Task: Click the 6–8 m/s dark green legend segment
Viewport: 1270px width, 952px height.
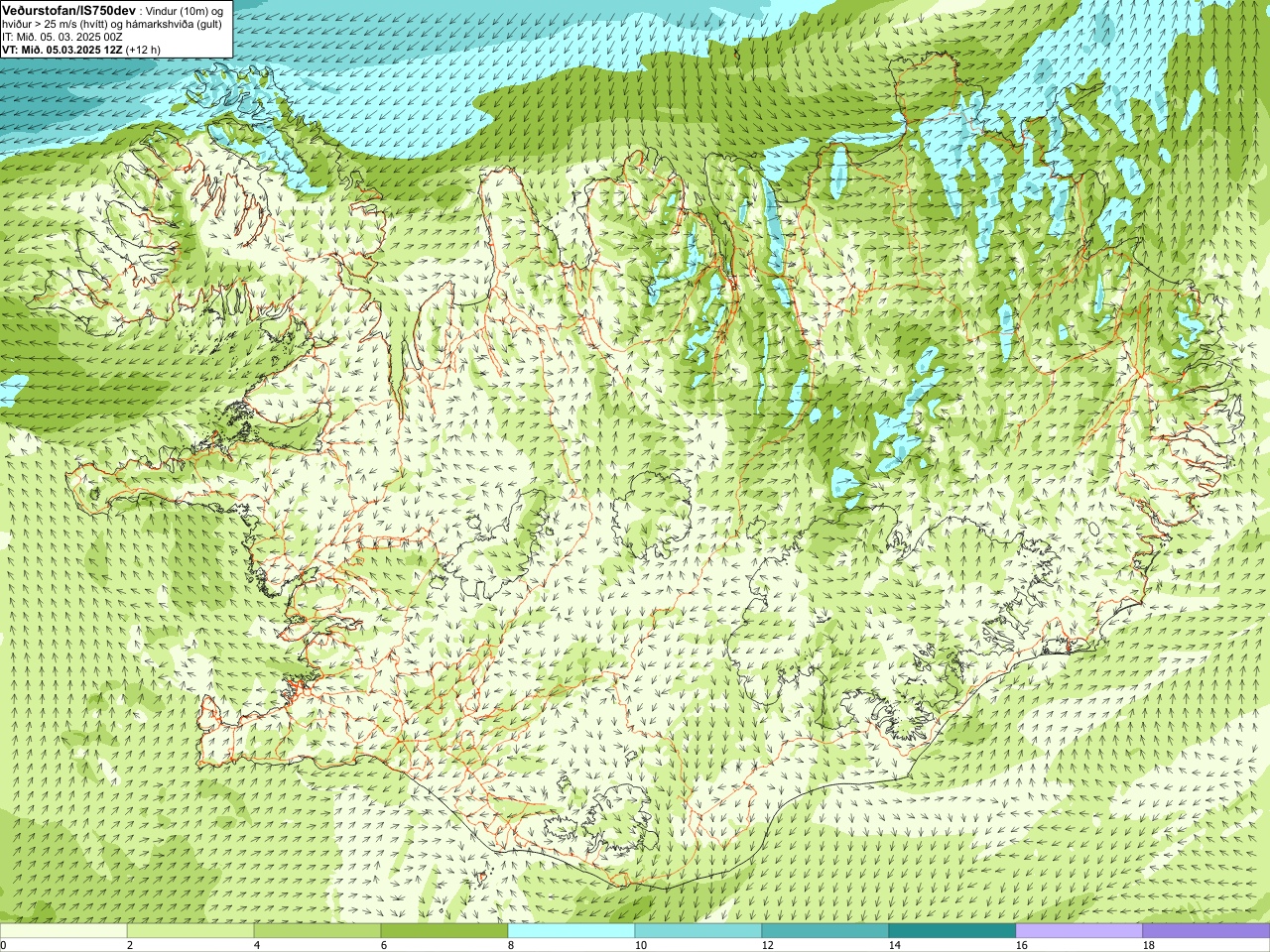Action: click(444, 931)
